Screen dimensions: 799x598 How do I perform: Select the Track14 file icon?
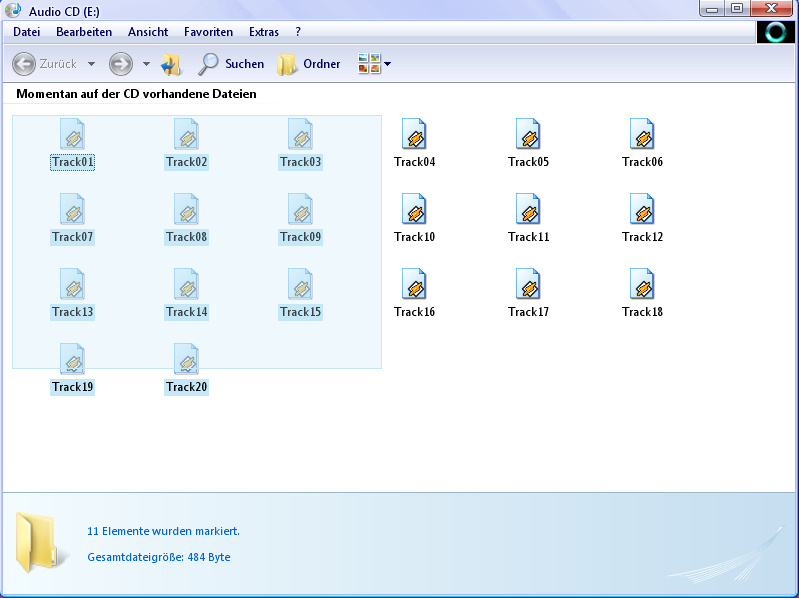click(x=187, y=283)
